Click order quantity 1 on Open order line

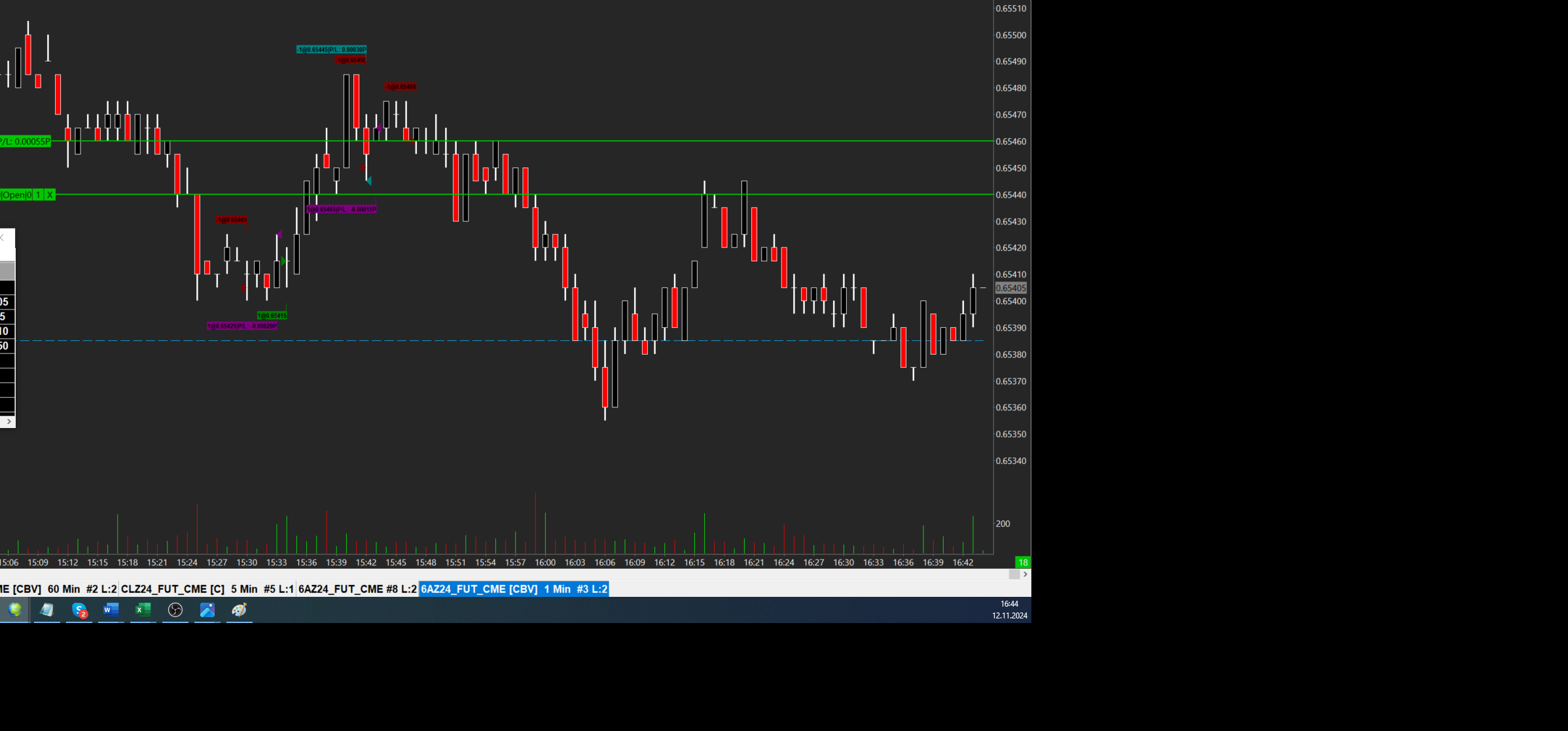coord(38,195)
